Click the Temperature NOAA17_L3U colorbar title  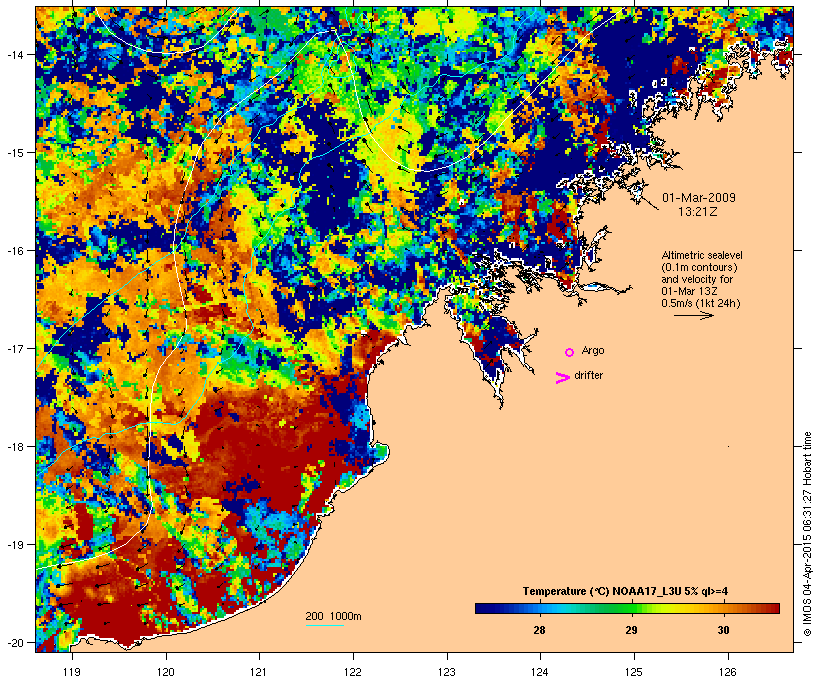pyautogui.click(x=625, y=591)
